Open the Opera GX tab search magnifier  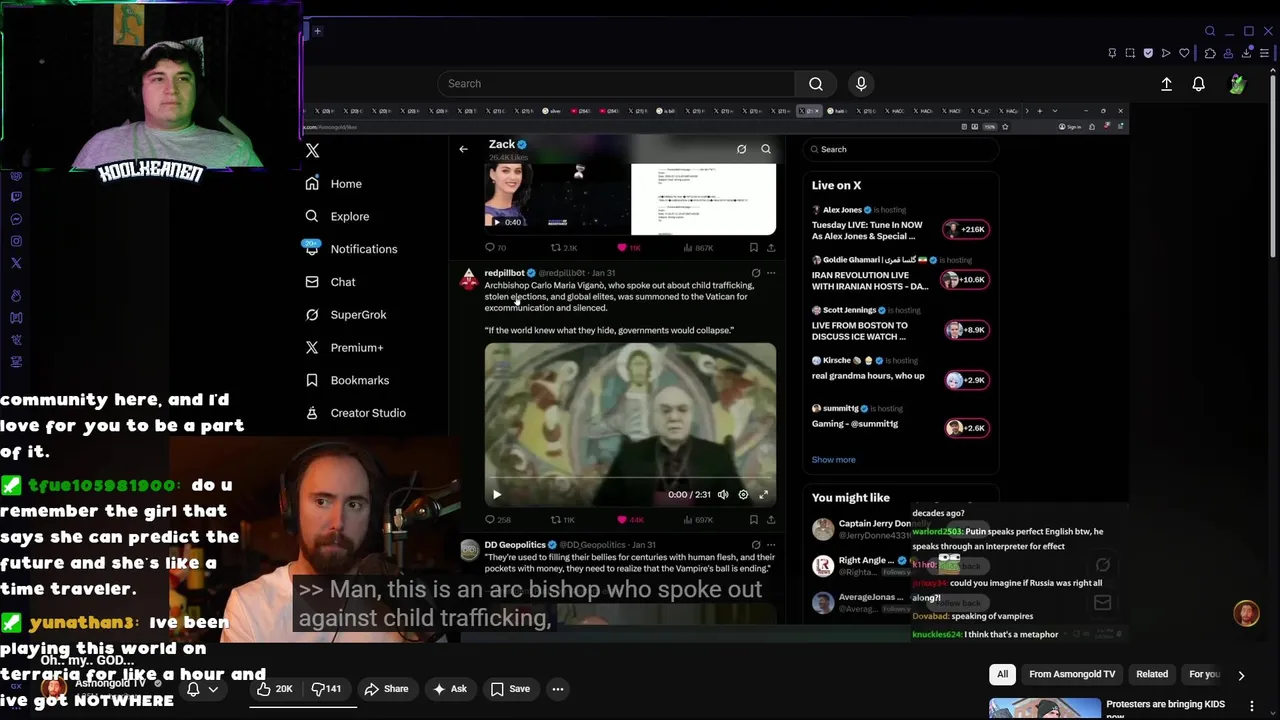[1210, 31]
